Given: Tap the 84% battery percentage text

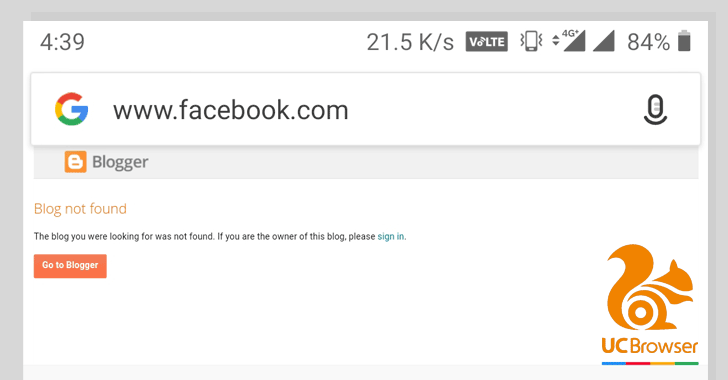Looking at the screenshot, I should click(x=648, y=42).
